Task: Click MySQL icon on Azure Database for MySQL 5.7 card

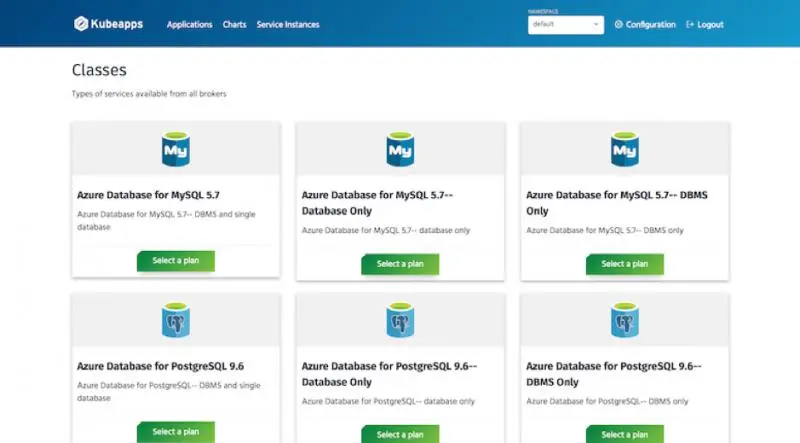Action: click(x=176, y=149)
